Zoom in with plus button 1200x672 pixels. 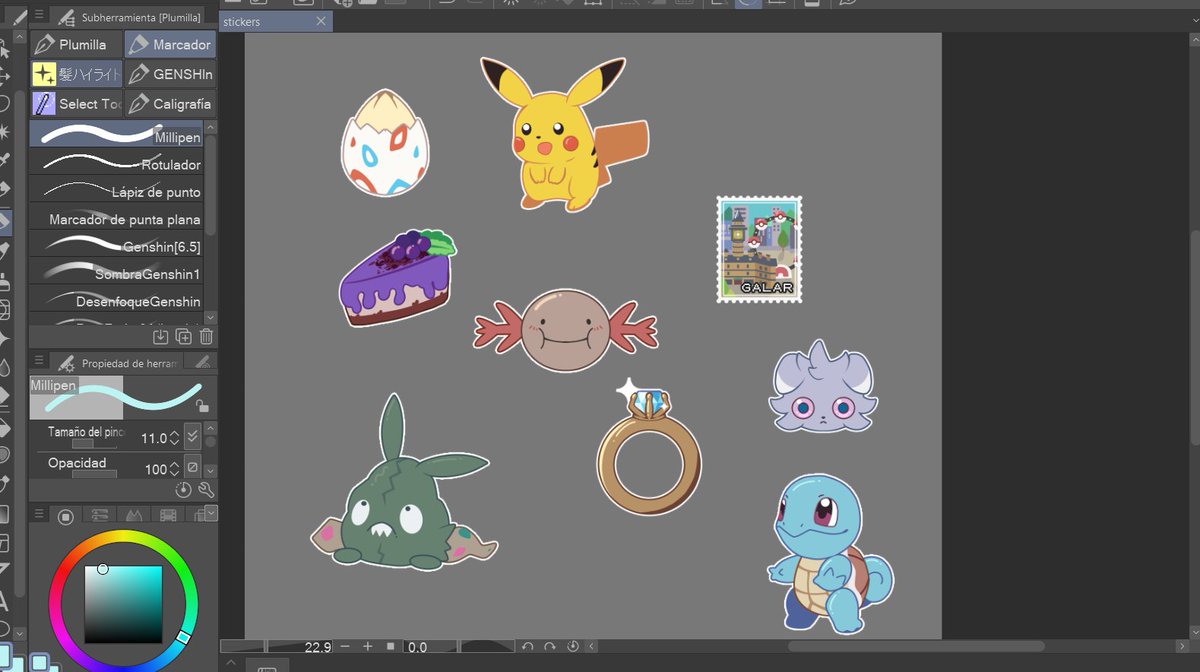[x=368, y=647]
